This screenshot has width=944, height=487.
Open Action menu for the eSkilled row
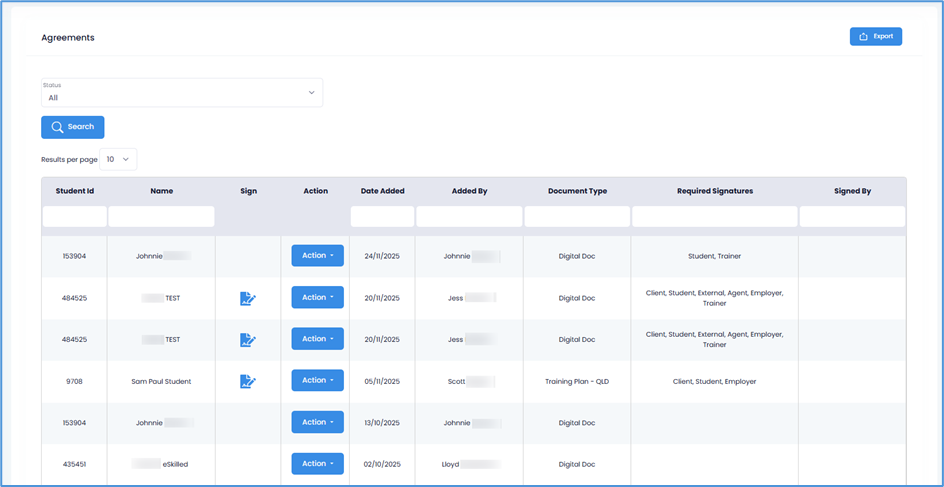317,464
